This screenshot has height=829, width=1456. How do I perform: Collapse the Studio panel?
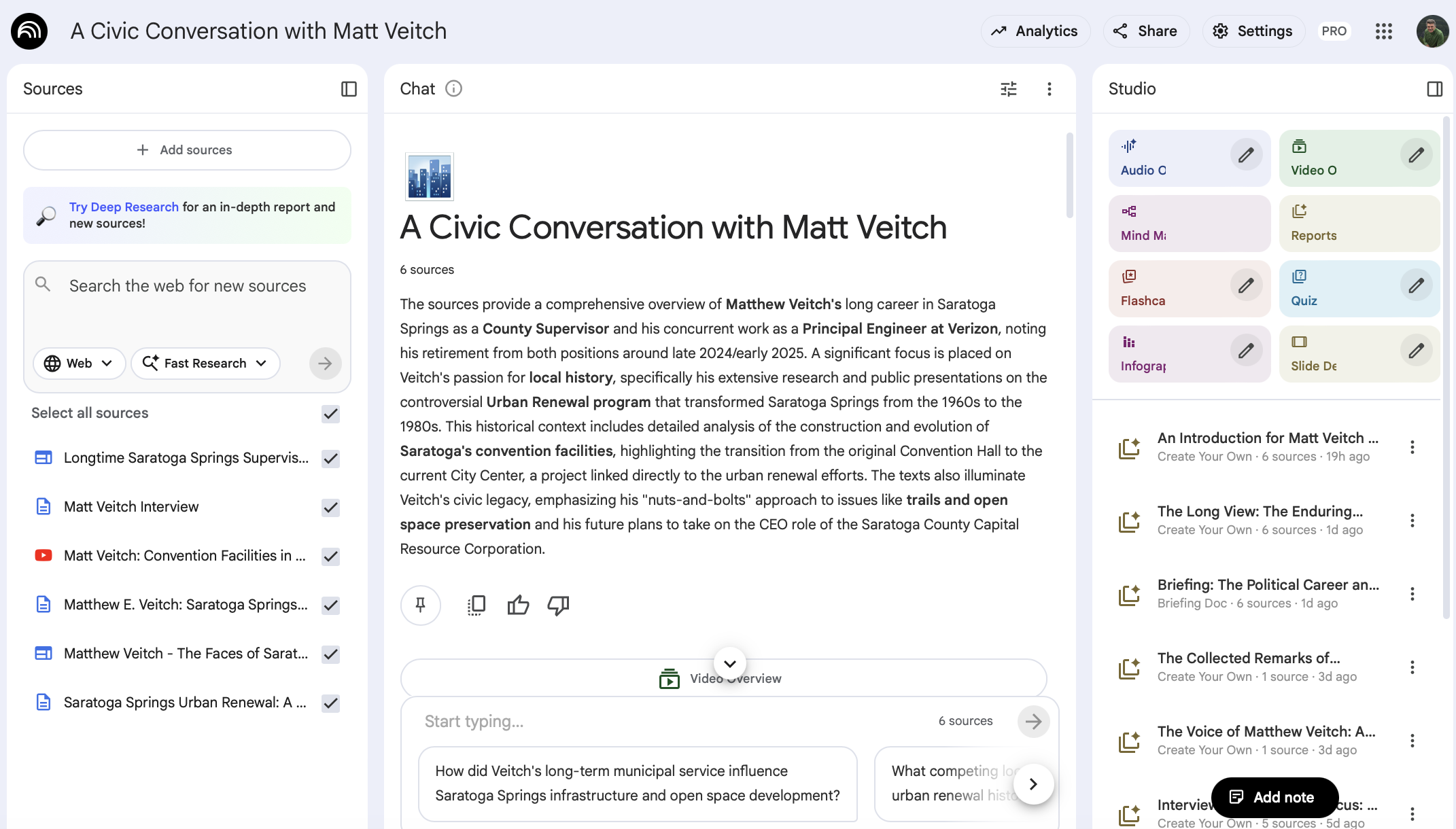click(1434, 89)
